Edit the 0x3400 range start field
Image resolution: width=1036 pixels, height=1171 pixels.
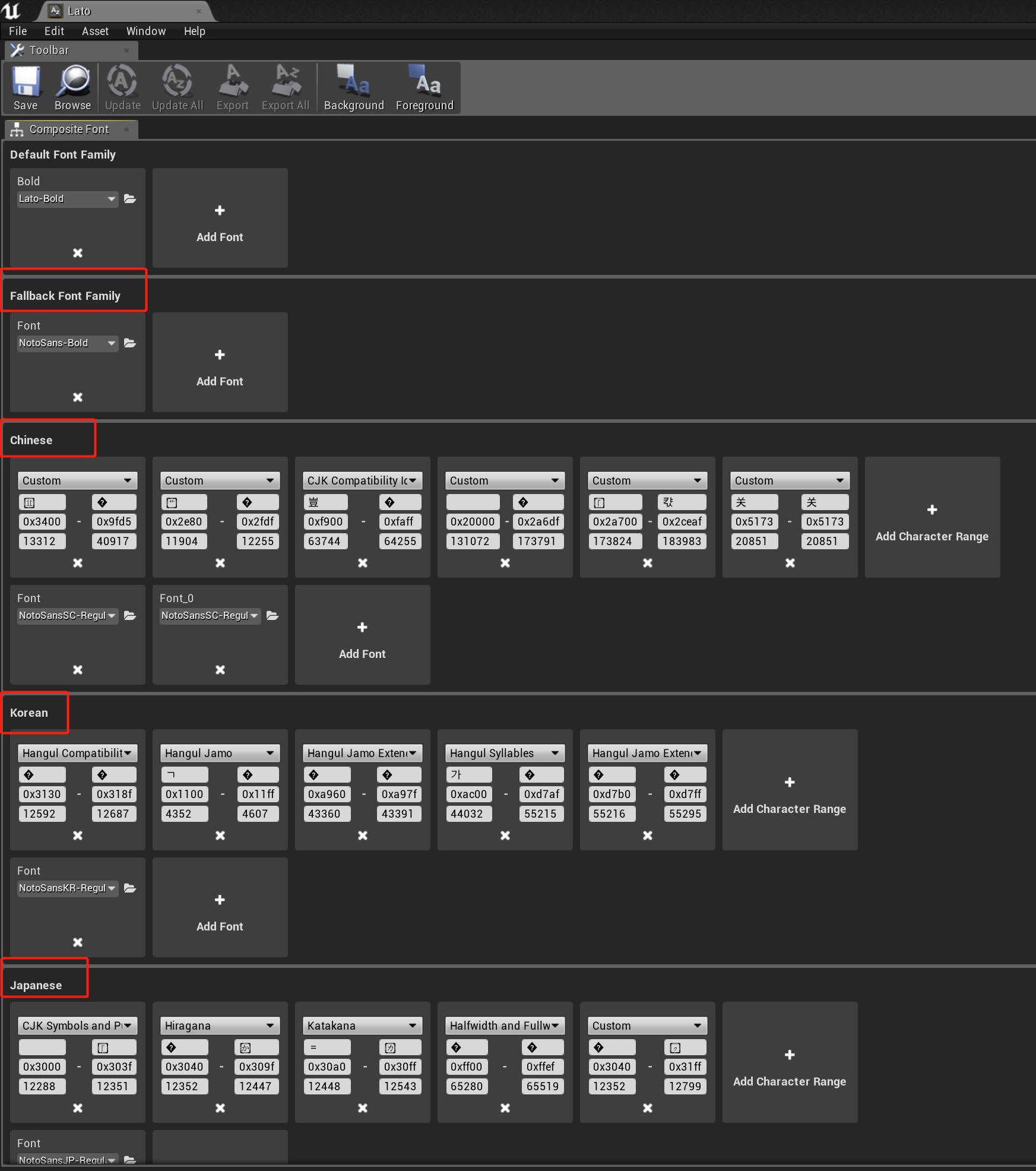coord(42,521)
